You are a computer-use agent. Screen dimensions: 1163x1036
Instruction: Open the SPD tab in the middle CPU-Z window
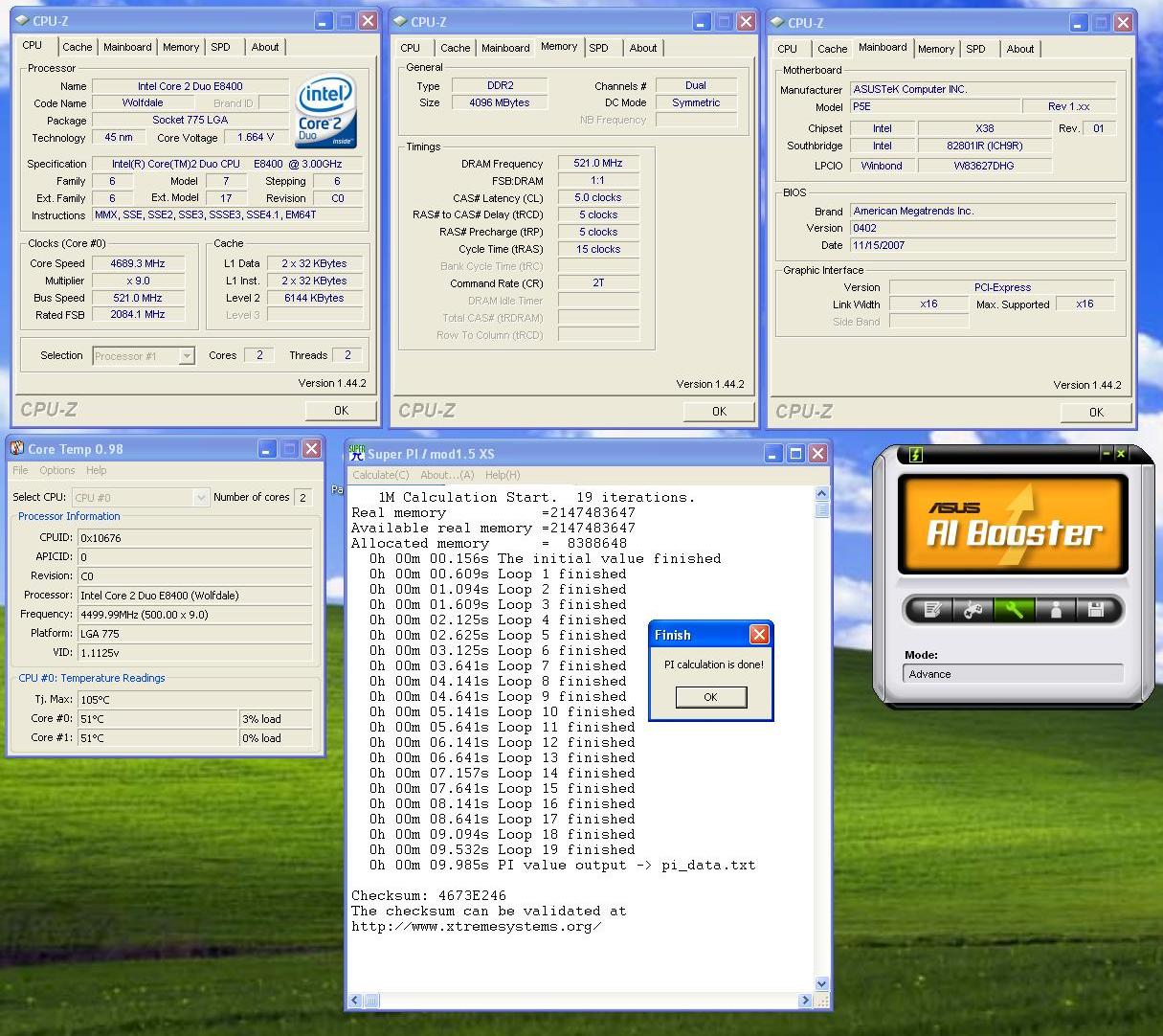(598, 48)
